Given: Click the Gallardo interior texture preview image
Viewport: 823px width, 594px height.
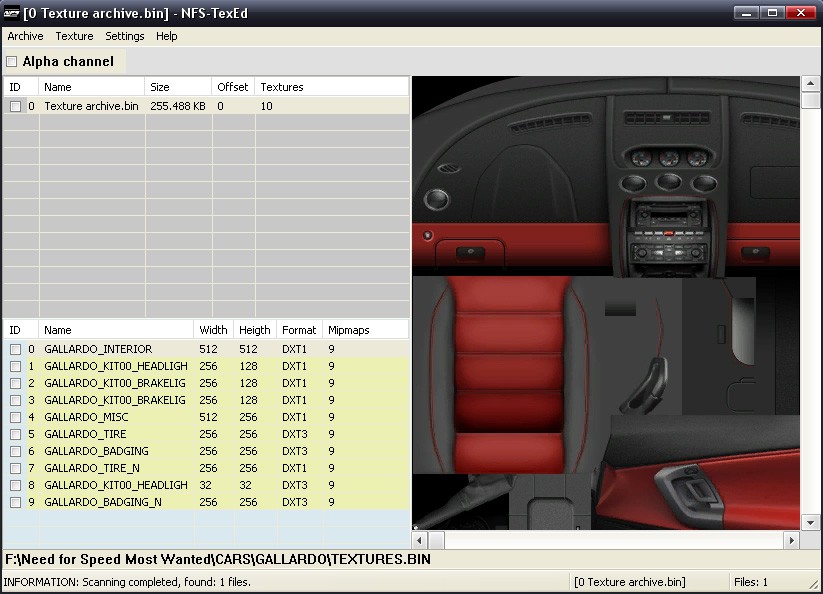Looking at the screenshot, I should click(606, 303).
